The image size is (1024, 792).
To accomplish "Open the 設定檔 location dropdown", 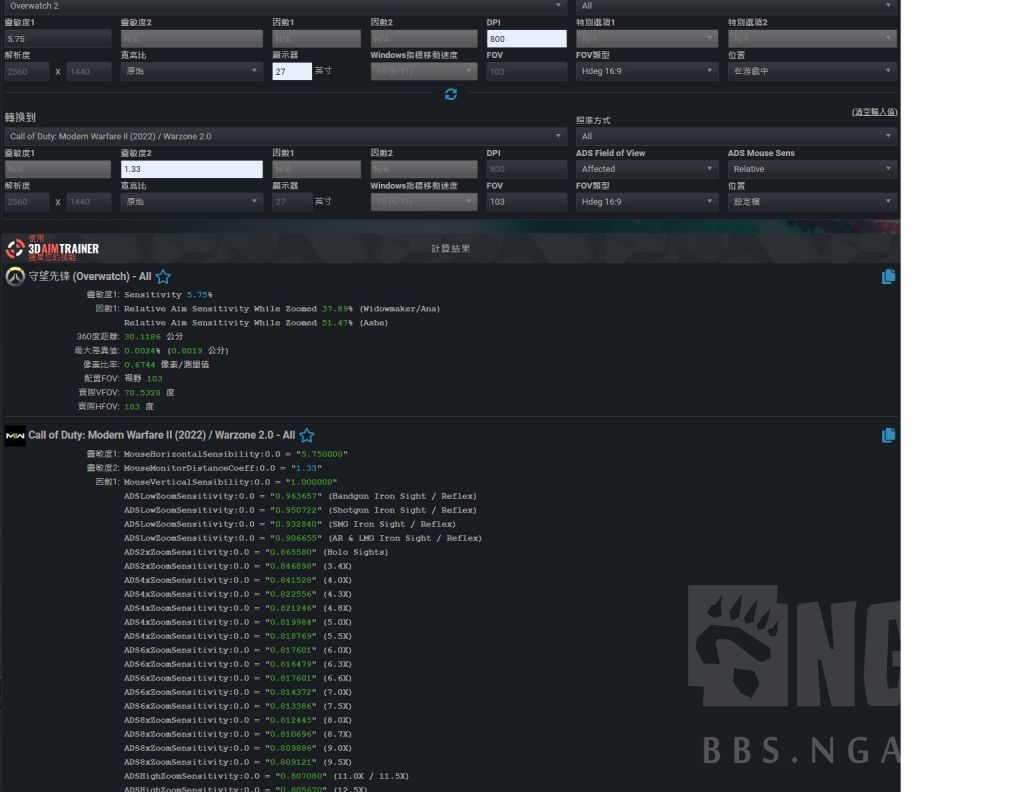I will point(811,202).
